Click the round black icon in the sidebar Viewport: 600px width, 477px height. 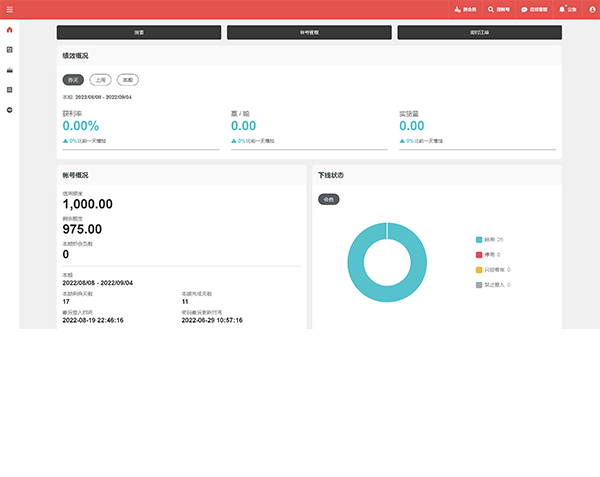click(x=10, y=109)
